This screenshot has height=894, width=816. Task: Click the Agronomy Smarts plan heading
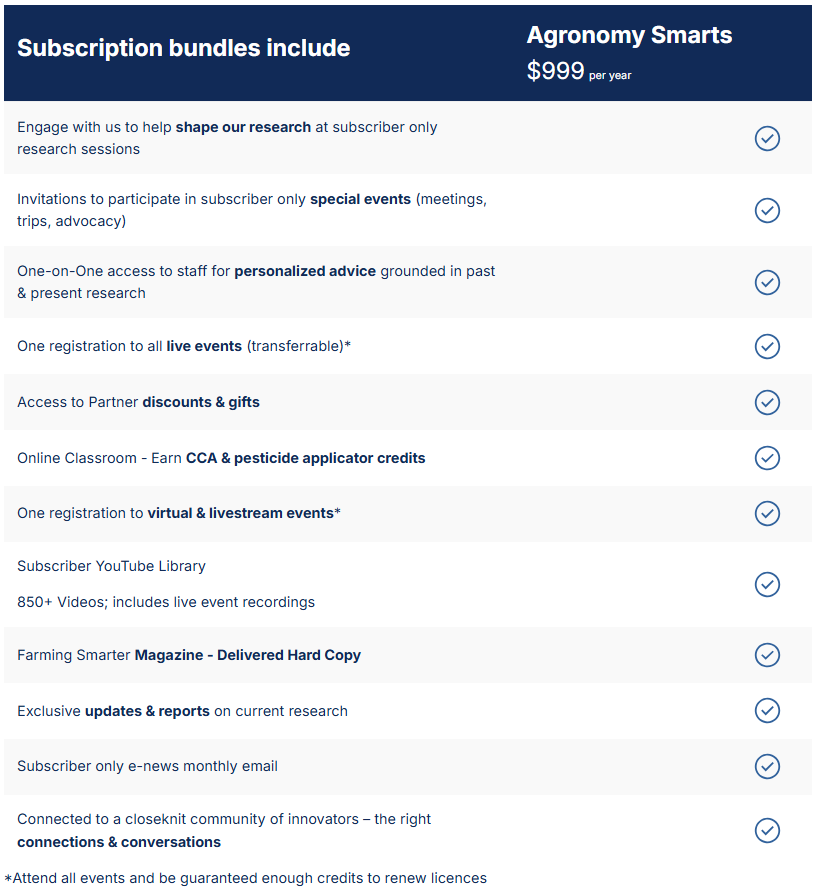tap(629, 35)
